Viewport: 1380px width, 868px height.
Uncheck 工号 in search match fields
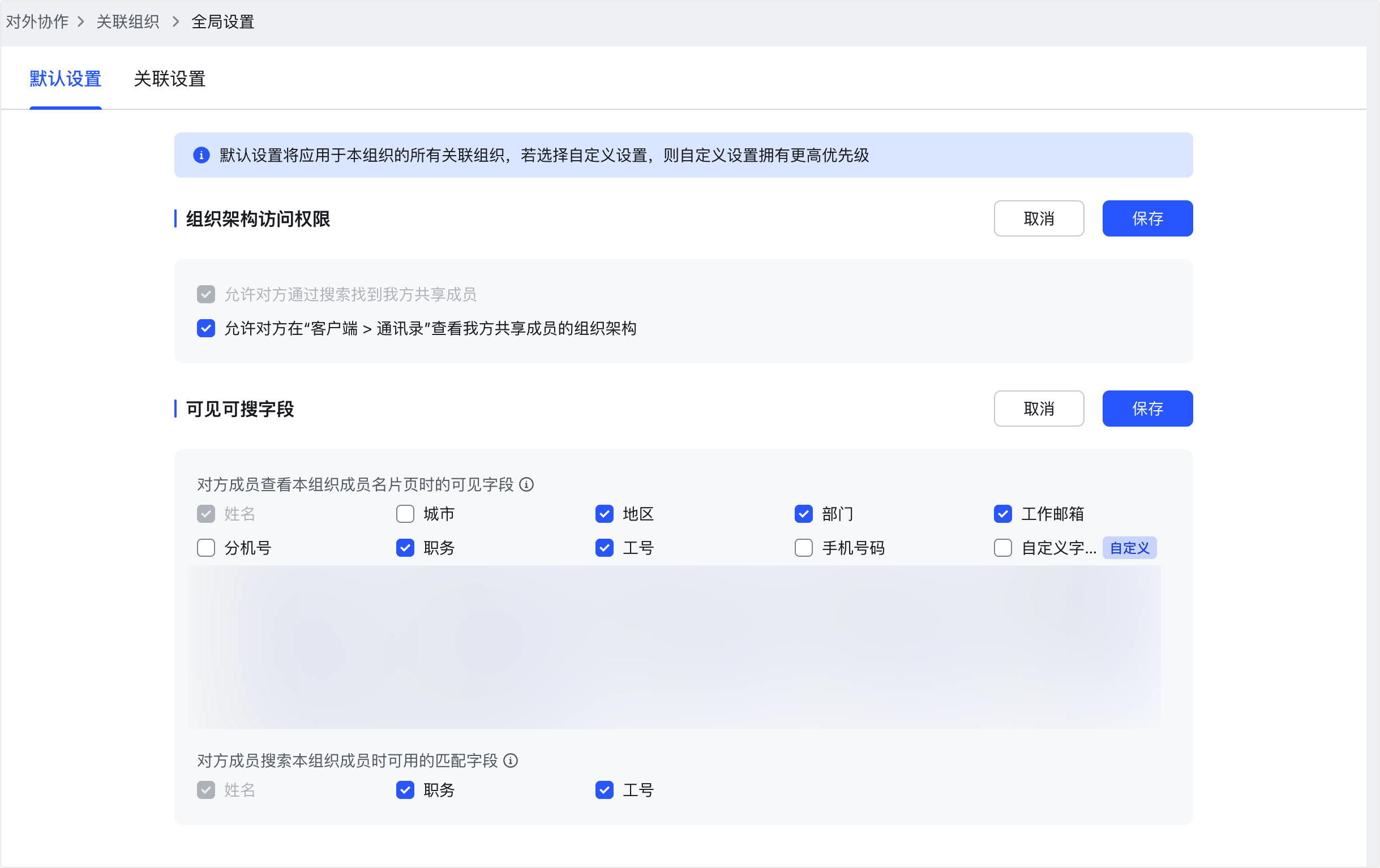(604, 790)
